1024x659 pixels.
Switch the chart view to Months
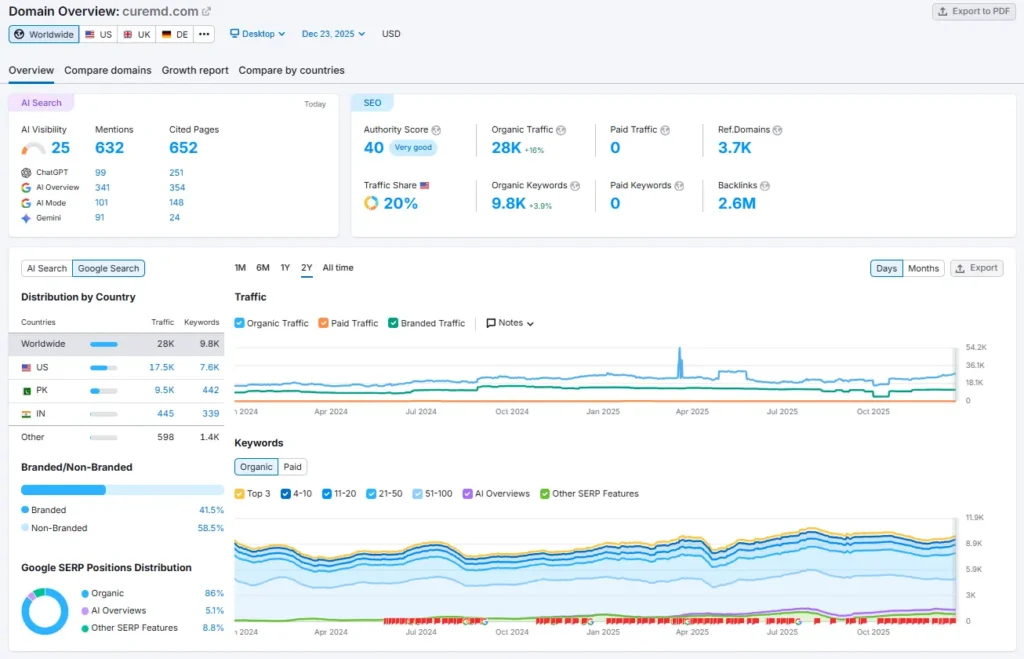click(922, 267)
